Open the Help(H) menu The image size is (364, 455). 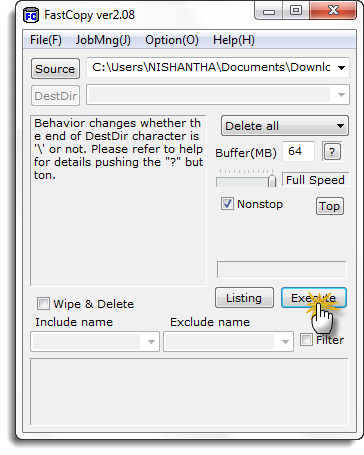234,40
